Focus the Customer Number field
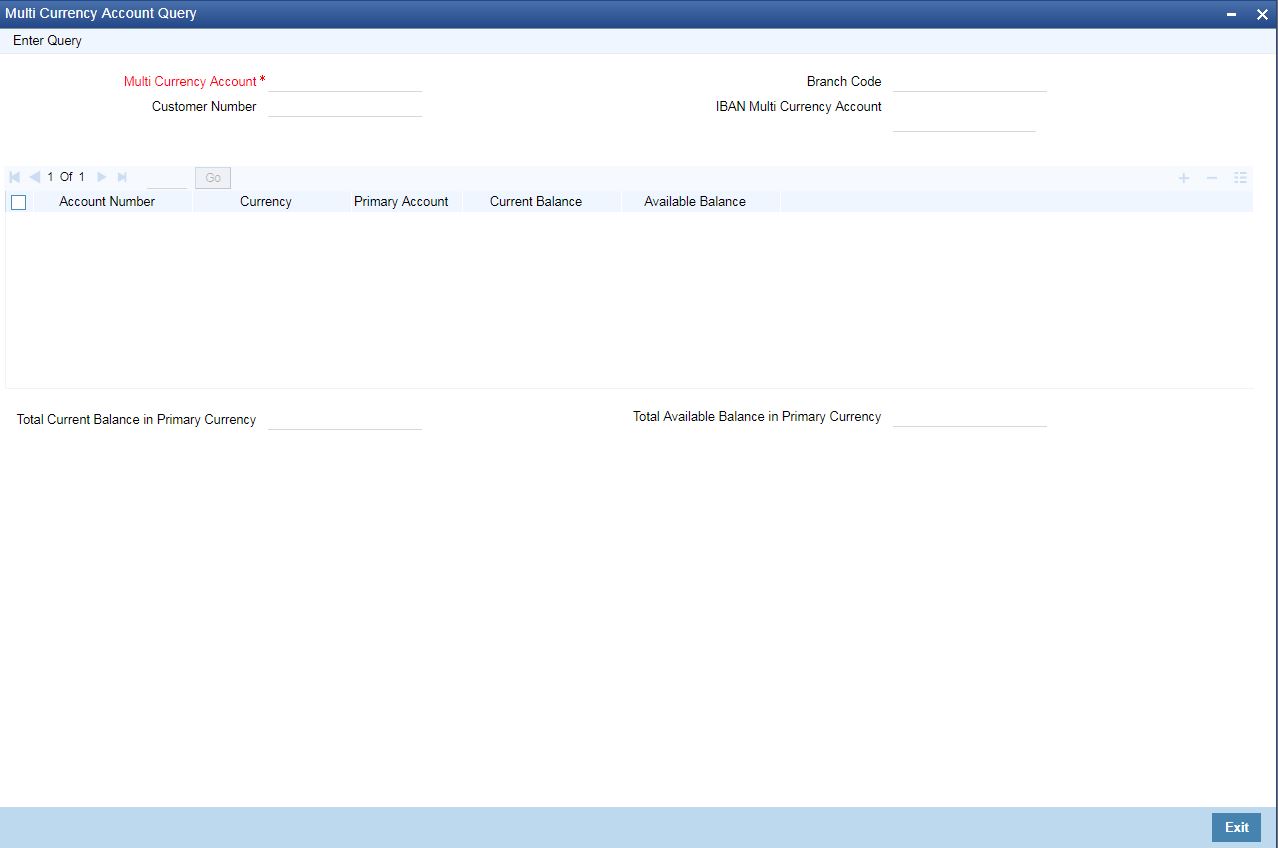 (345, 106)
